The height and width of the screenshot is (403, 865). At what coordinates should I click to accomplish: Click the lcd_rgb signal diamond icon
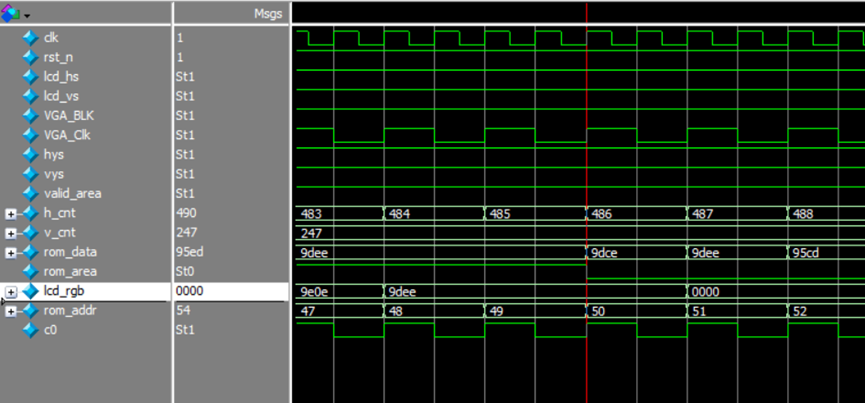[30, 291]
